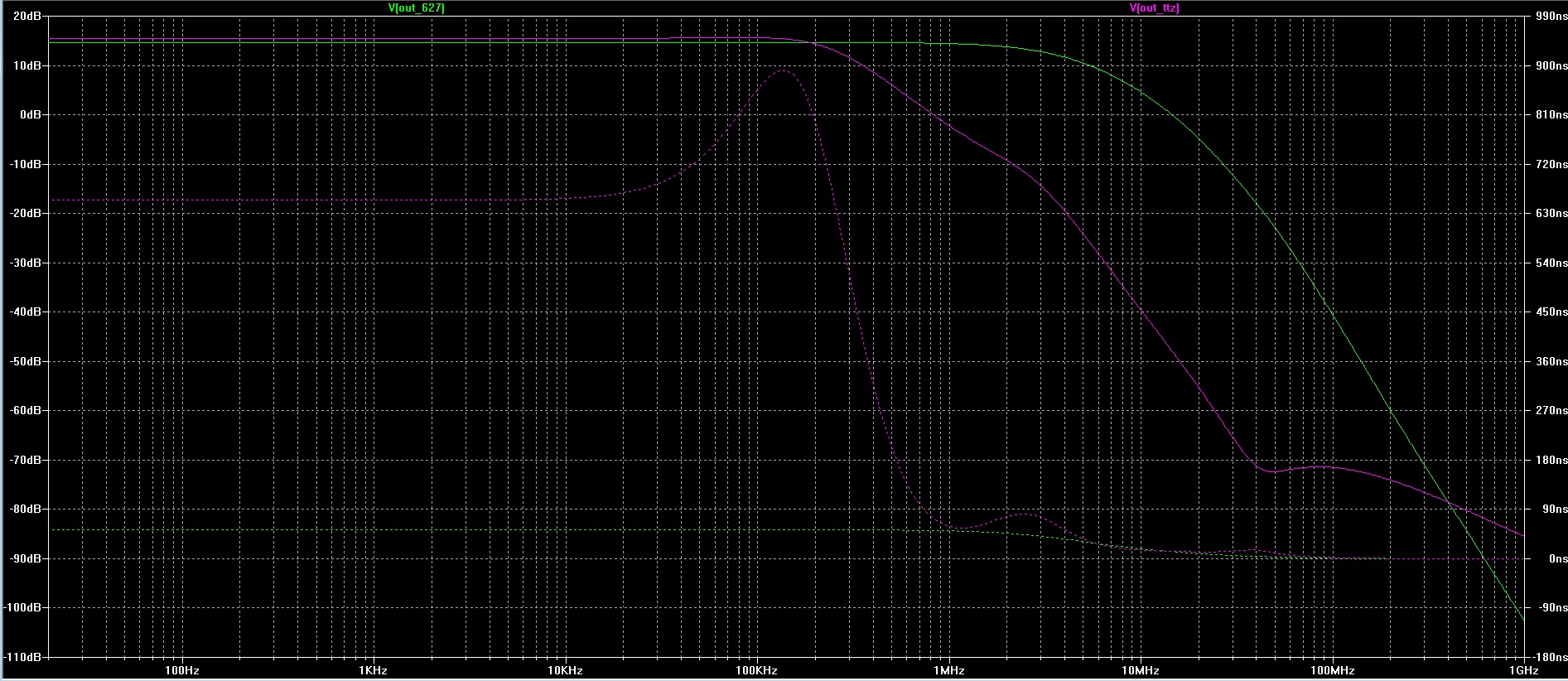Click the 10MHz frequency axis label
The width and height of the screenshot is (1568, 681).
(1140, 670)
